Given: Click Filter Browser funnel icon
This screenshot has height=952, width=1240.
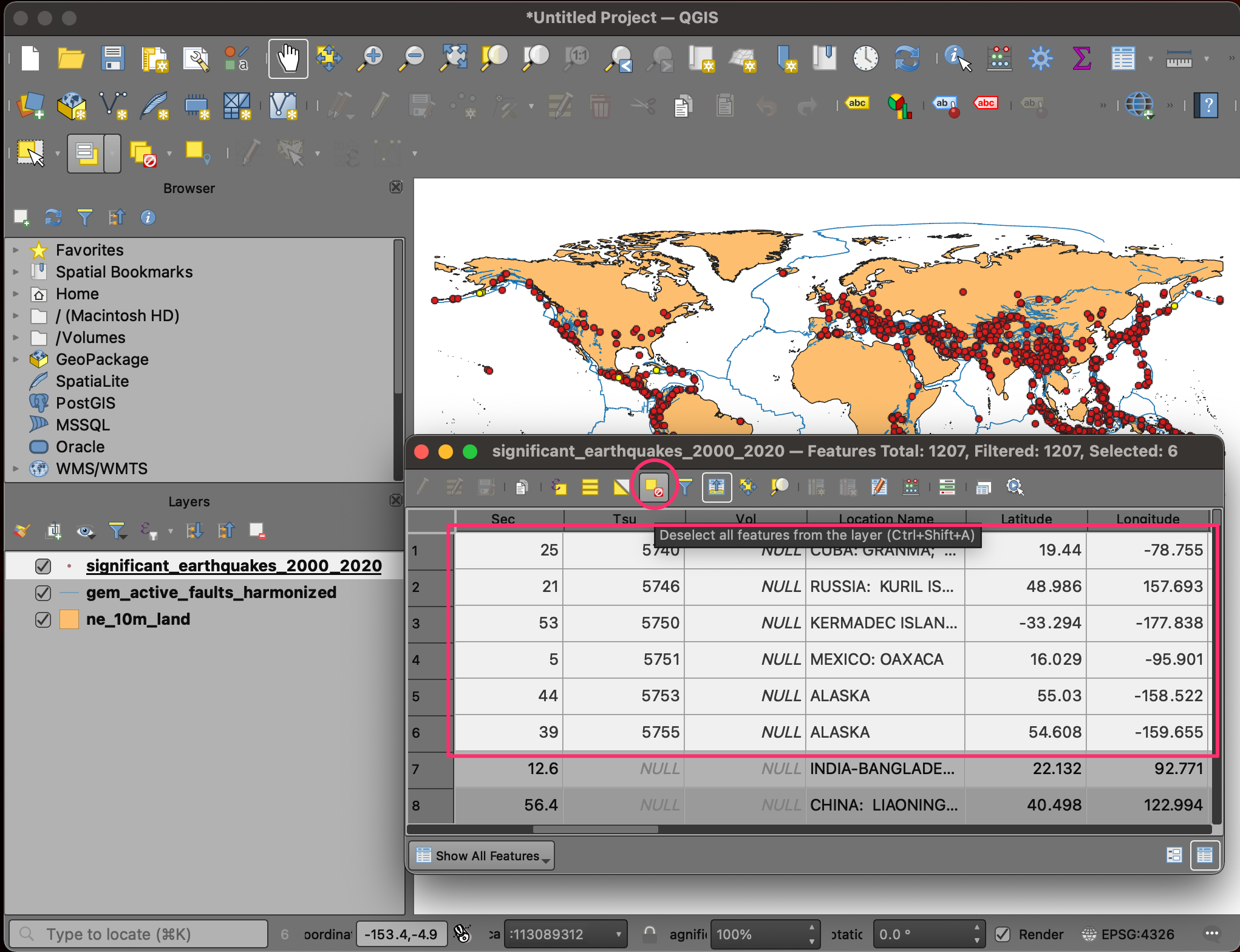Looking at the screenshot, I should 85,217.
